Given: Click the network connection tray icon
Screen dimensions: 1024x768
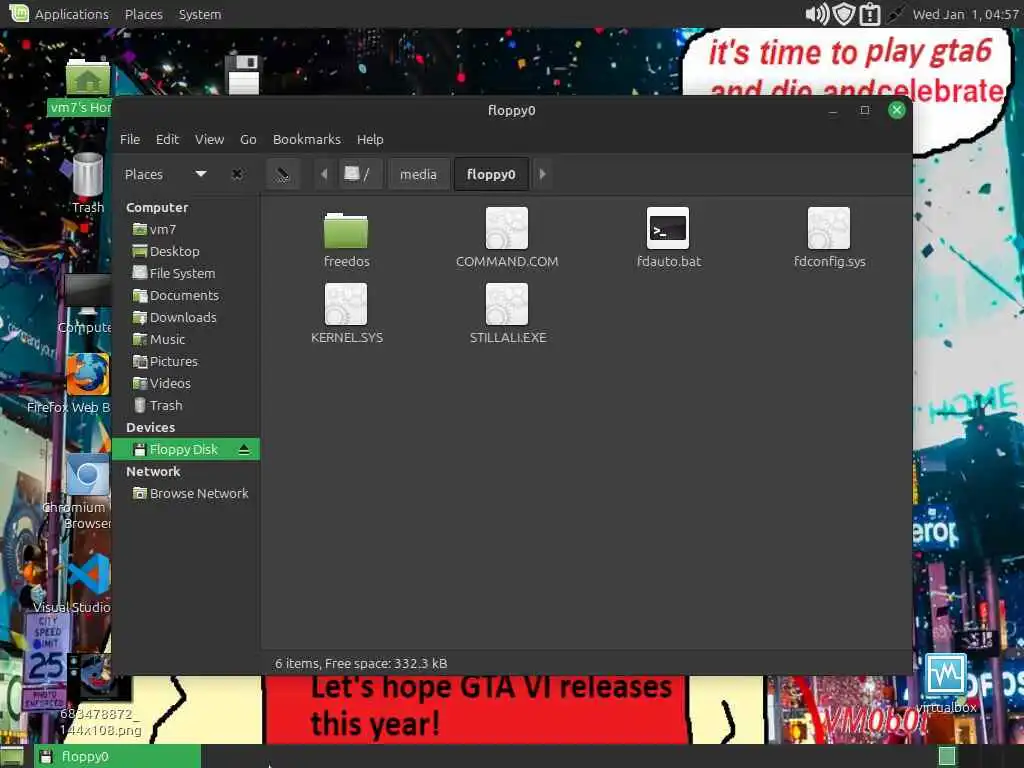Looking at the screenshot, I should [x=895, y=14].
